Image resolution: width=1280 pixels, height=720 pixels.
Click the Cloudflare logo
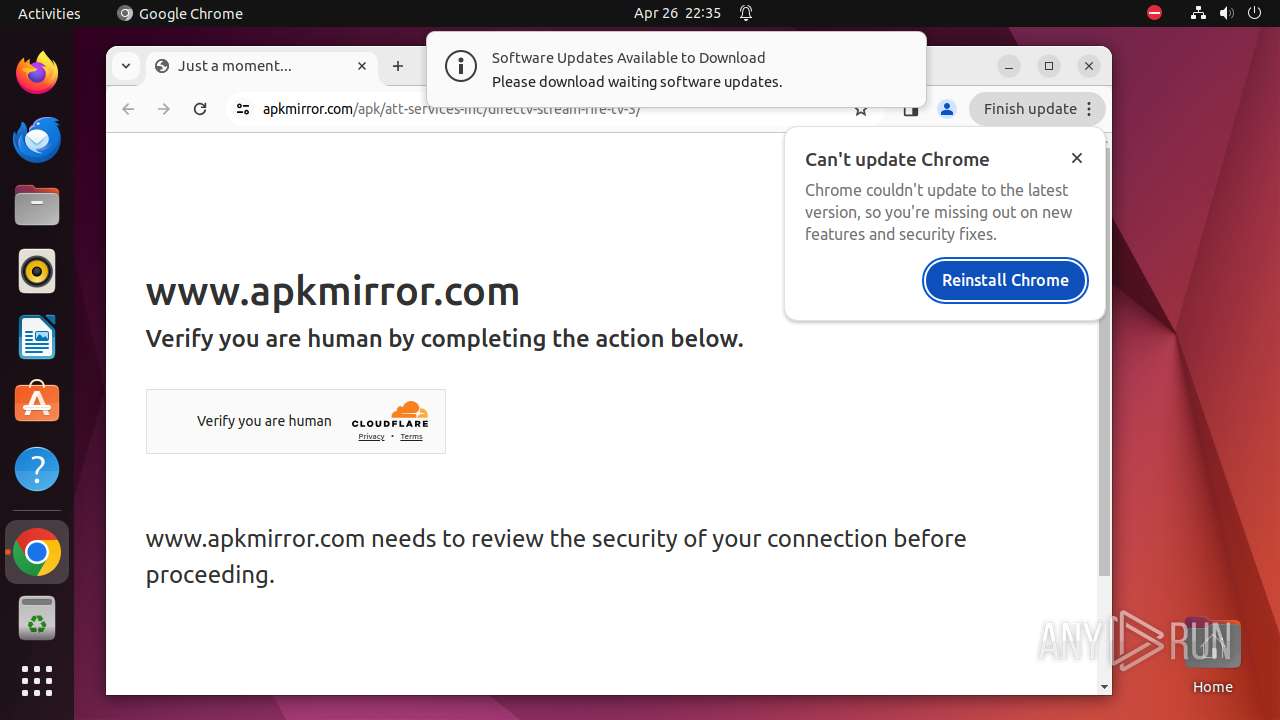coord(390,414)
